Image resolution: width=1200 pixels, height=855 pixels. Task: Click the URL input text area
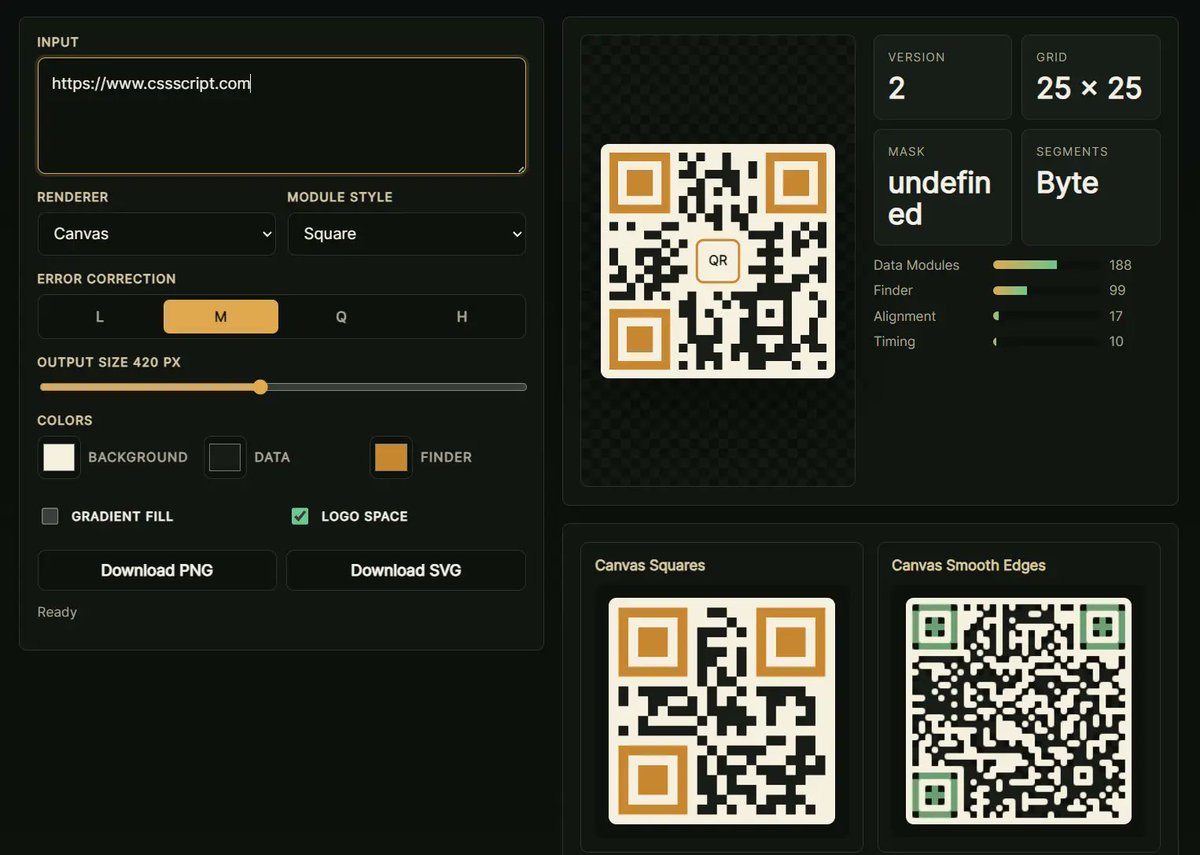(282, 116)
